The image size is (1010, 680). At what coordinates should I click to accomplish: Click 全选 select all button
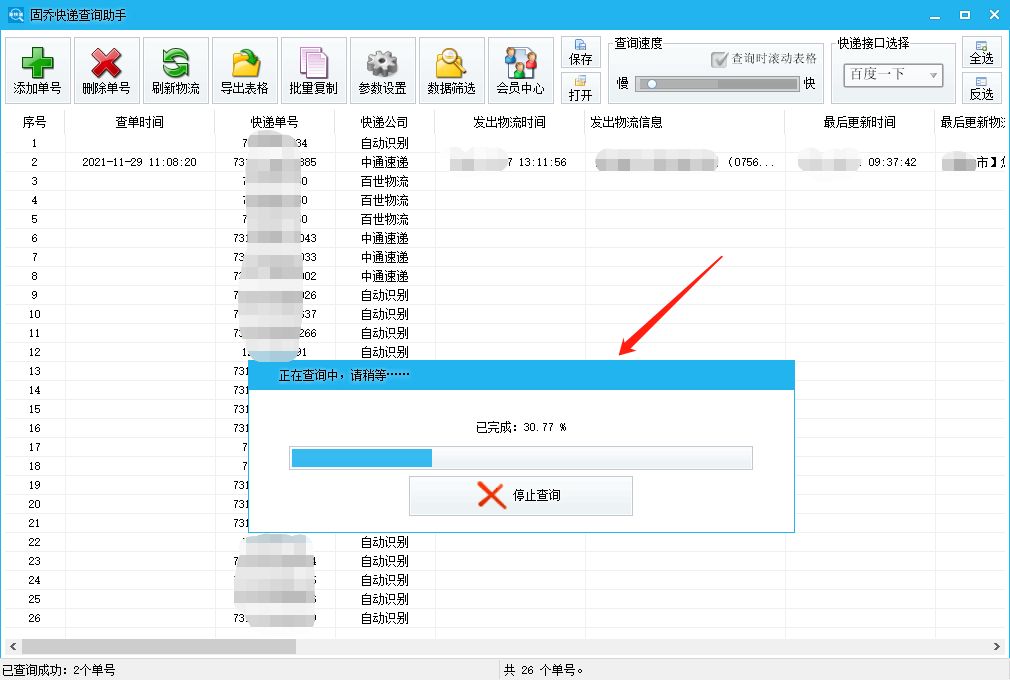(981, 52)
